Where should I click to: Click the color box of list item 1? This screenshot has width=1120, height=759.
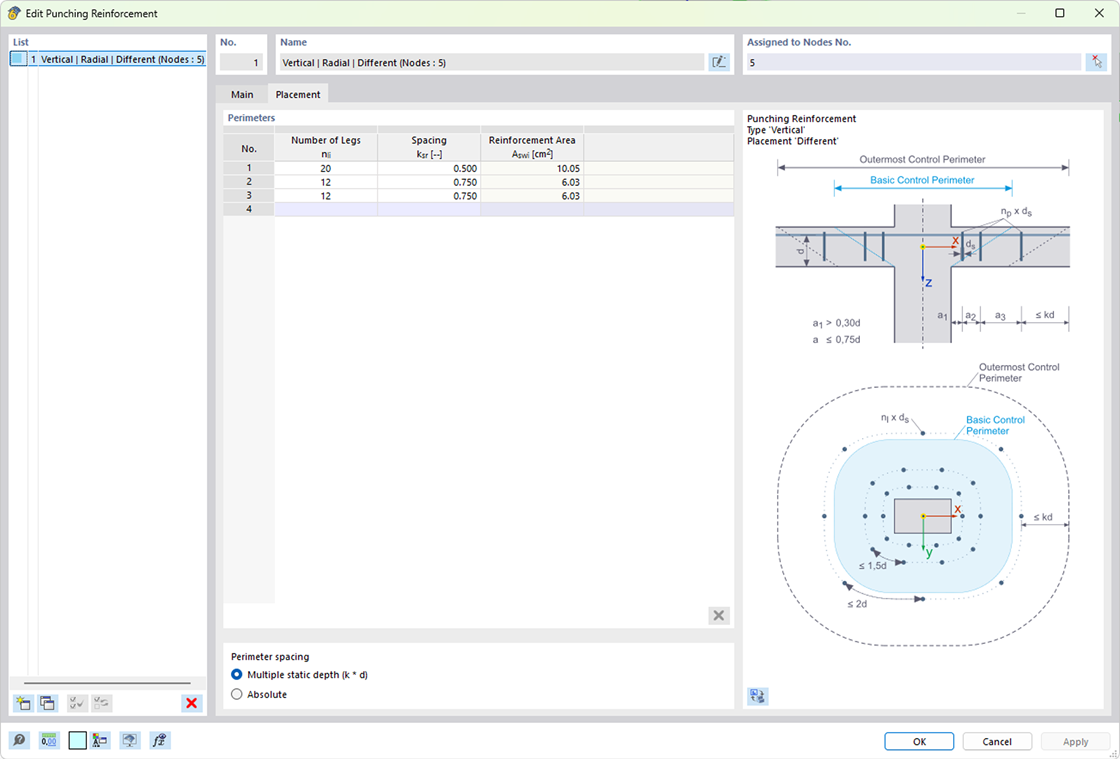[17, 59]
